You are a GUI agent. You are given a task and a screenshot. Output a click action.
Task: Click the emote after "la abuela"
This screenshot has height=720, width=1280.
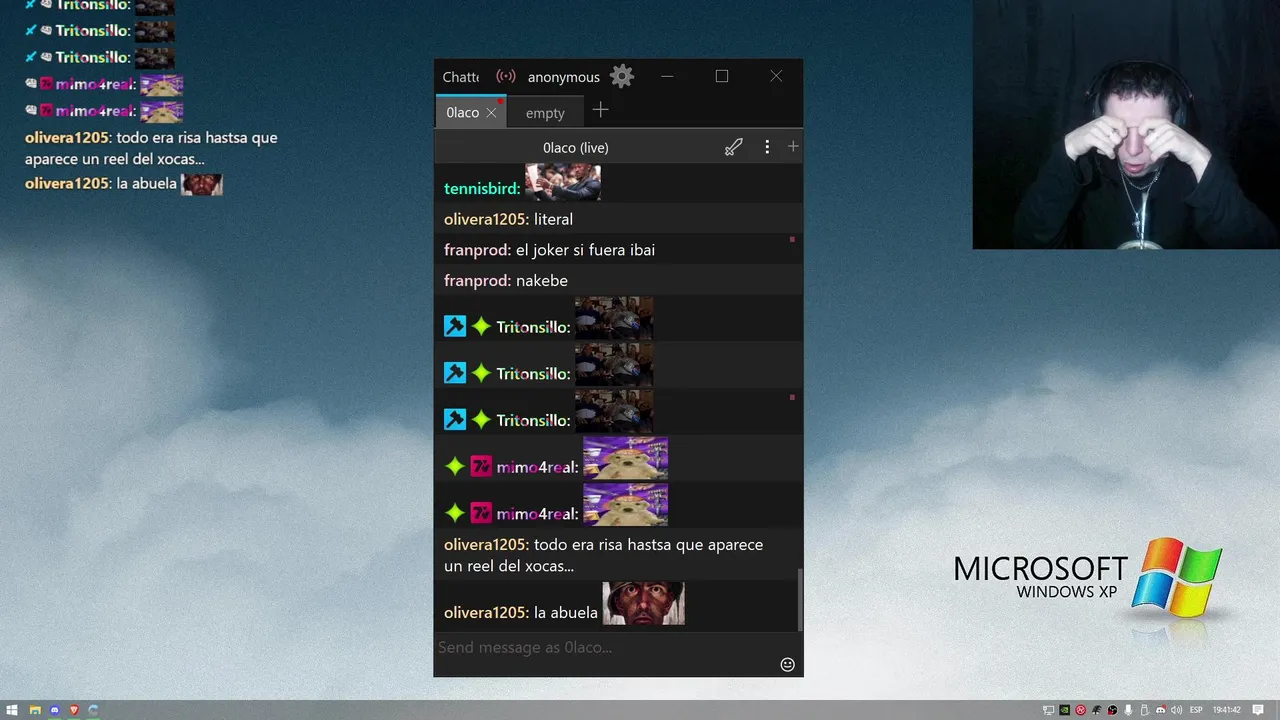pyautogui.click(x=643, y=603)
